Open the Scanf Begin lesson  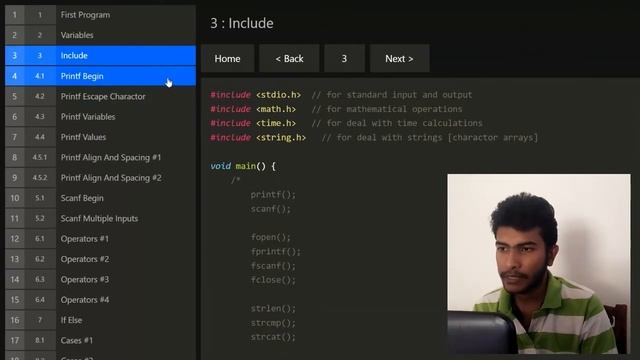click(100, 198)
